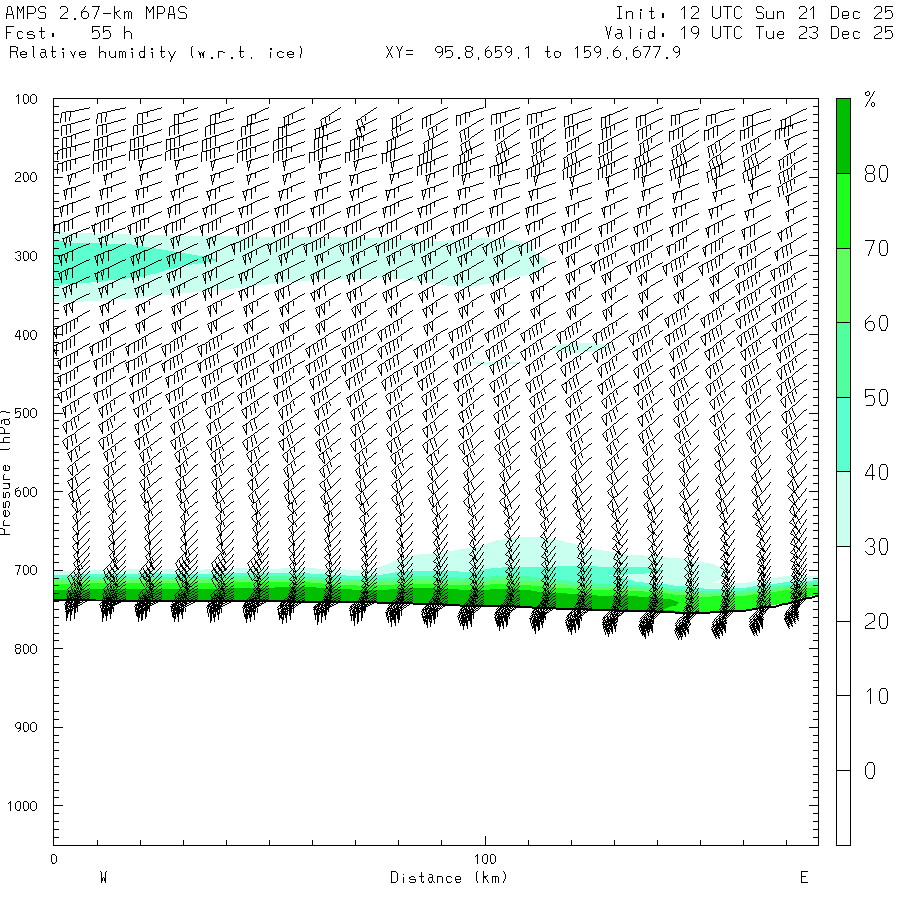
Task: Click the darkest green colorbar segment above 80
Action: (843, 136)
